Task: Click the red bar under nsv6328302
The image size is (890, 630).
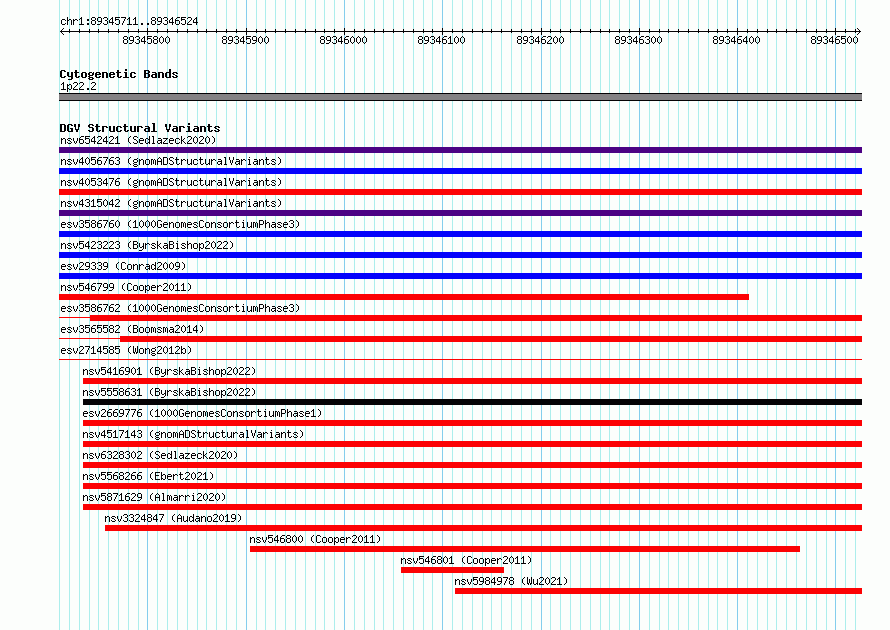Action: click(x=472, y=465)
